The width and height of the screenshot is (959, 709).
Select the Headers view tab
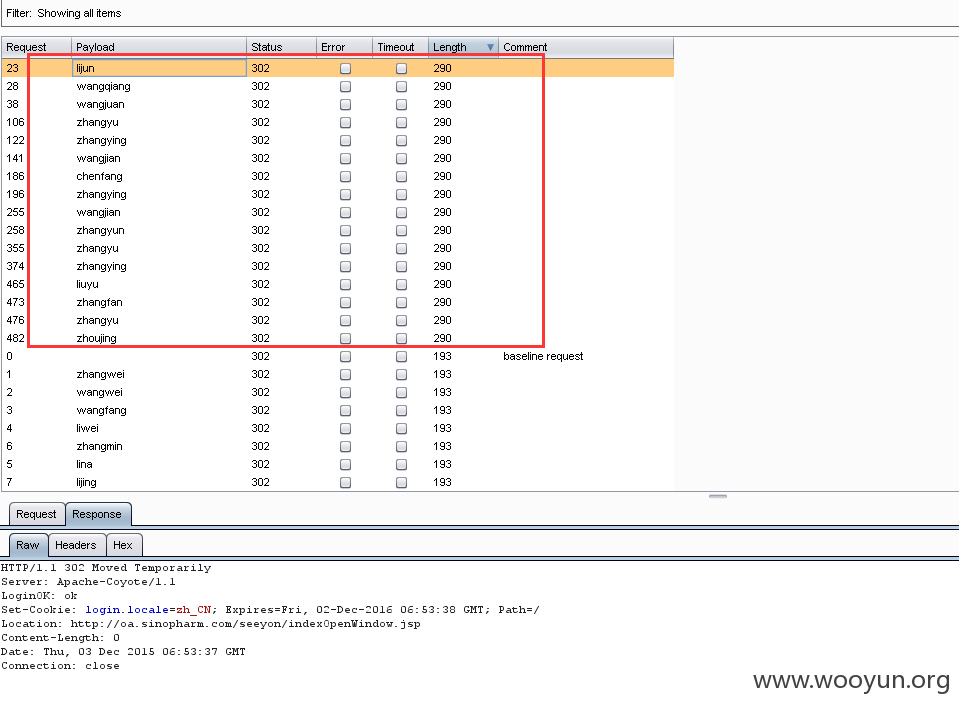[x=76, y=545]
